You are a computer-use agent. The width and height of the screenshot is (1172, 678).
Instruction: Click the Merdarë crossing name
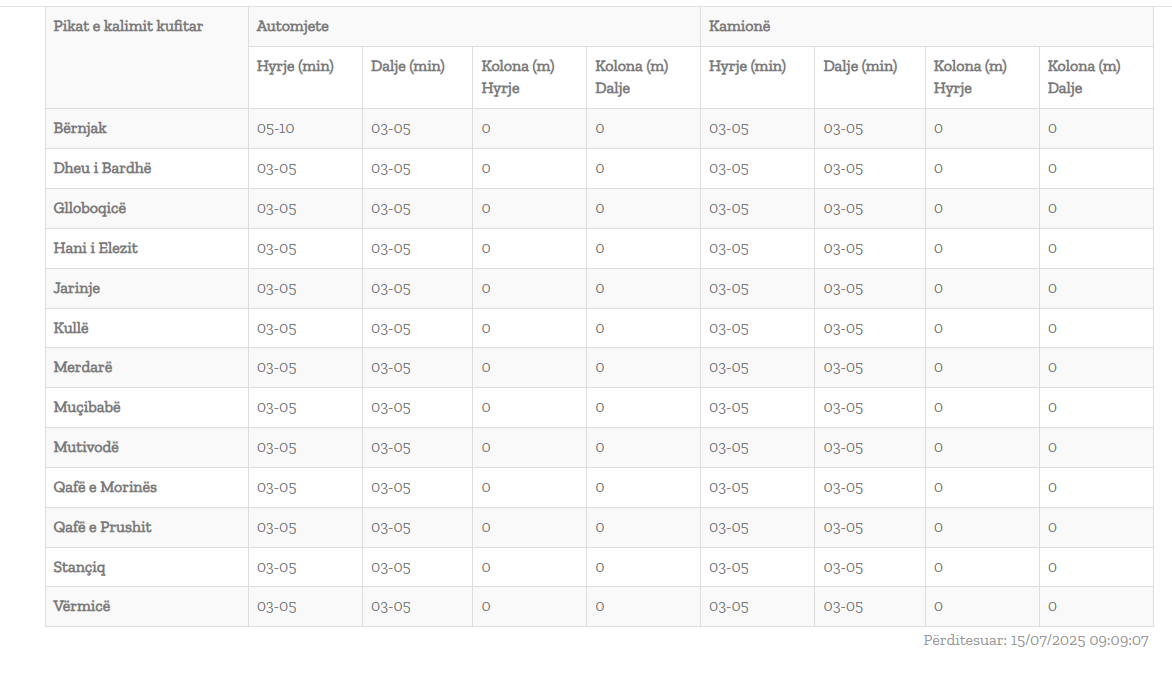83,368
